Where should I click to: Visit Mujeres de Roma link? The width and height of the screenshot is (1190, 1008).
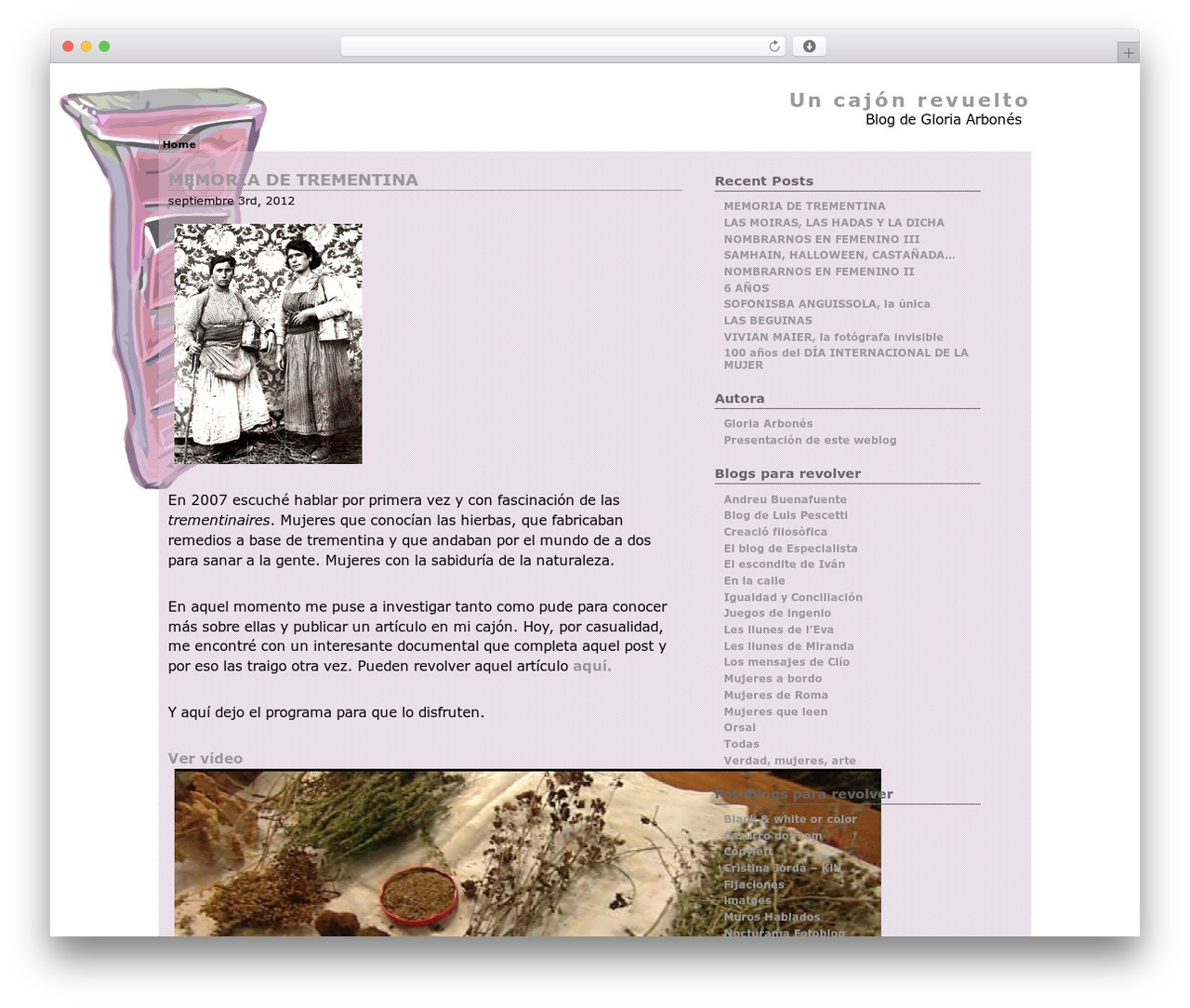click(776, 696)
